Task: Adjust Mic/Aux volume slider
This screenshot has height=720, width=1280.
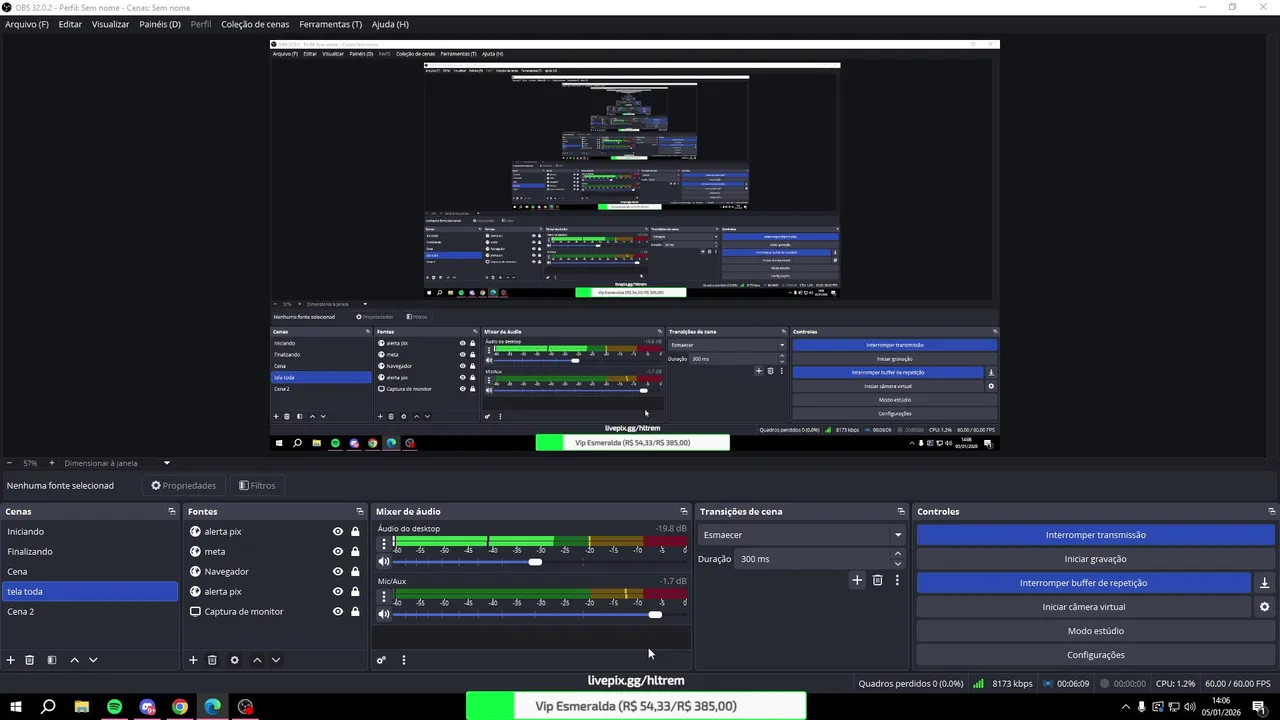Action: pyautogui.click(x=655, y=614)
